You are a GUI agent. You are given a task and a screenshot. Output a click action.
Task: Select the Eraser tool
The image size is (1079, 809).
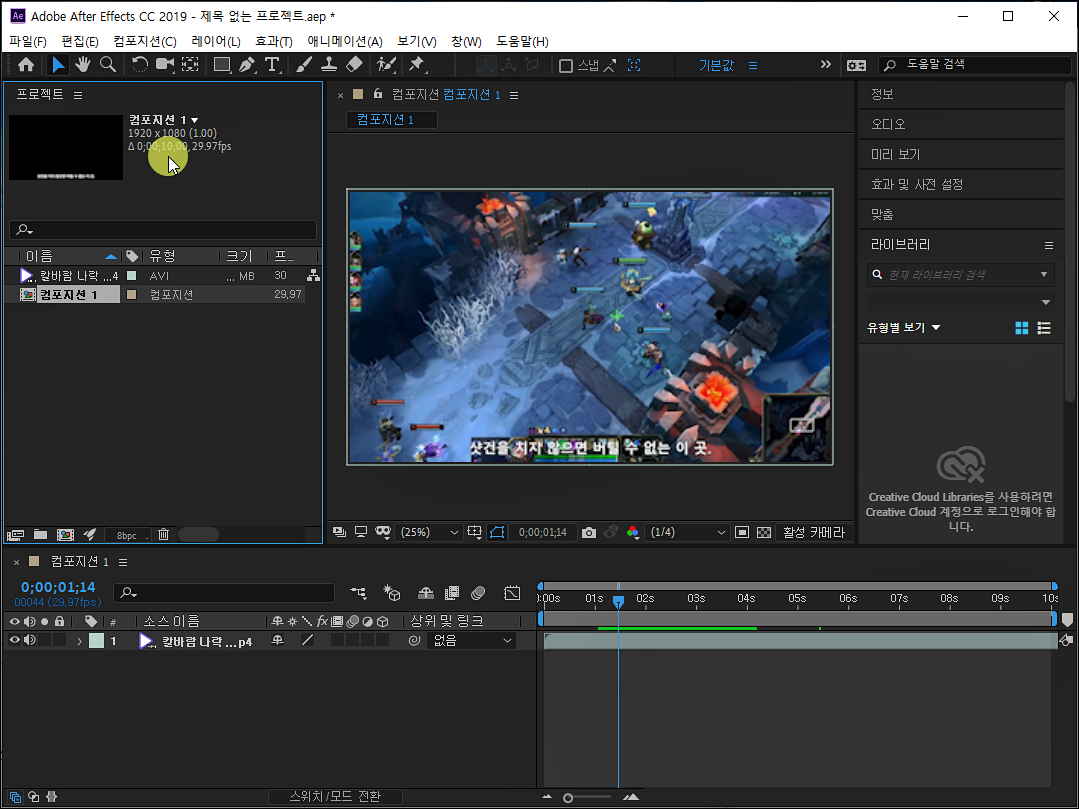pos(354,65)
